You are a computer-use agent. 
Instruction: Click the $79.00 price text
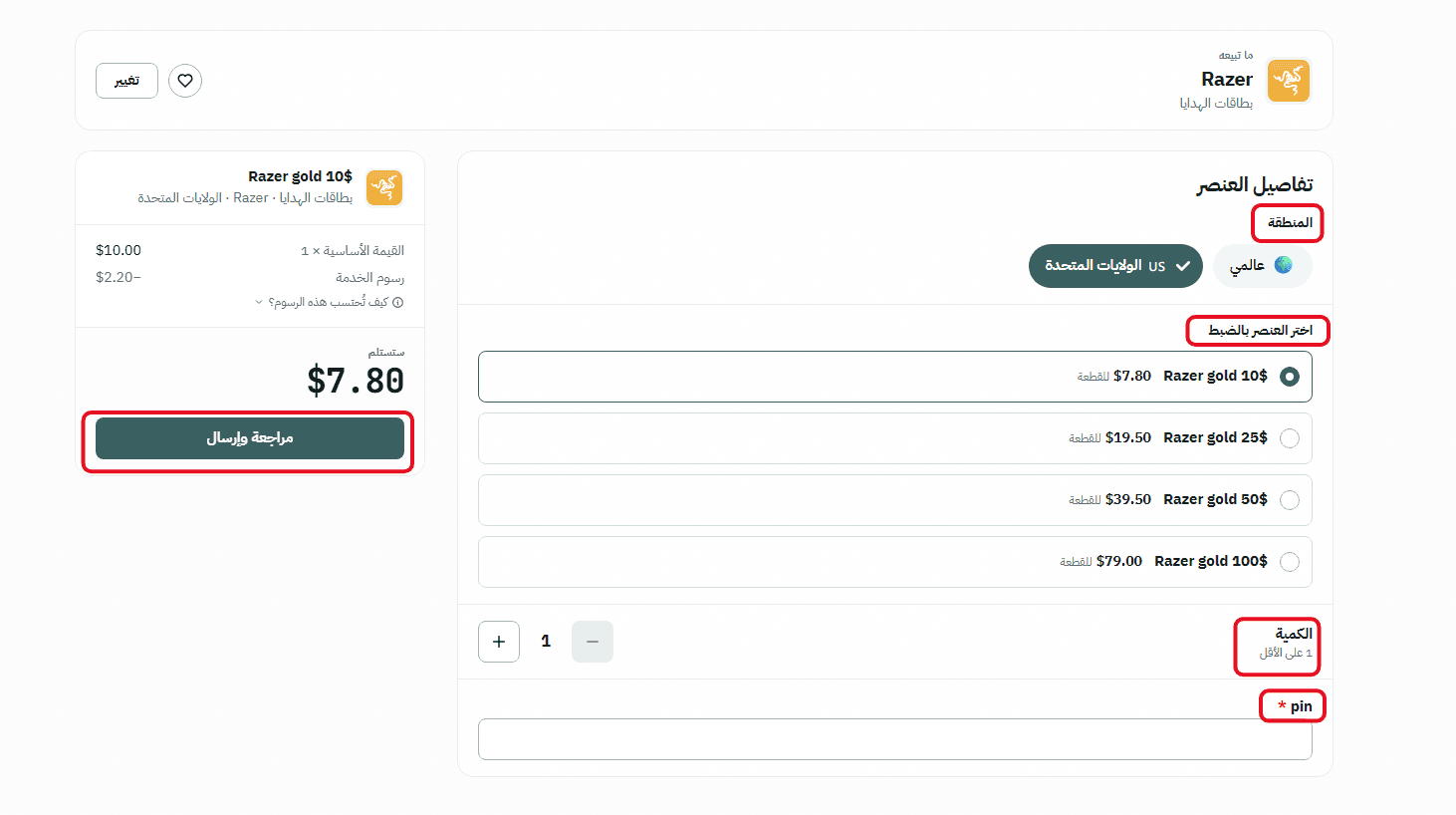point(1119,561)
